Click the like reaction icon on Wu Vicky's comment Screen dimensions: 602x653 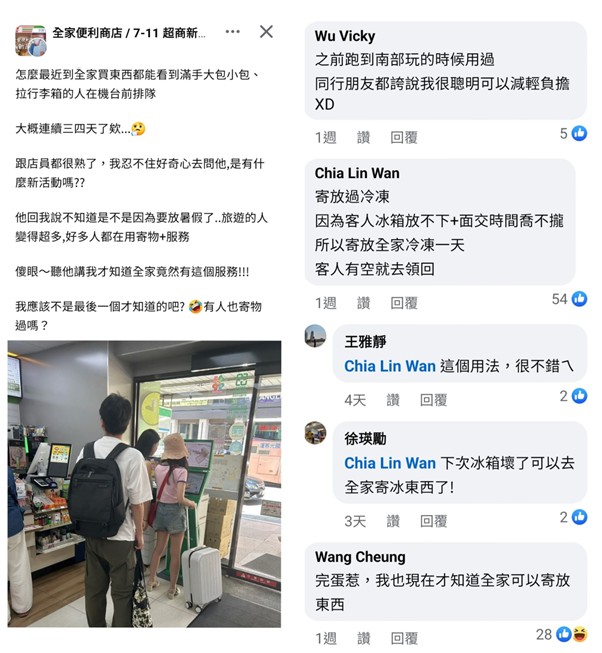point(579,133)
